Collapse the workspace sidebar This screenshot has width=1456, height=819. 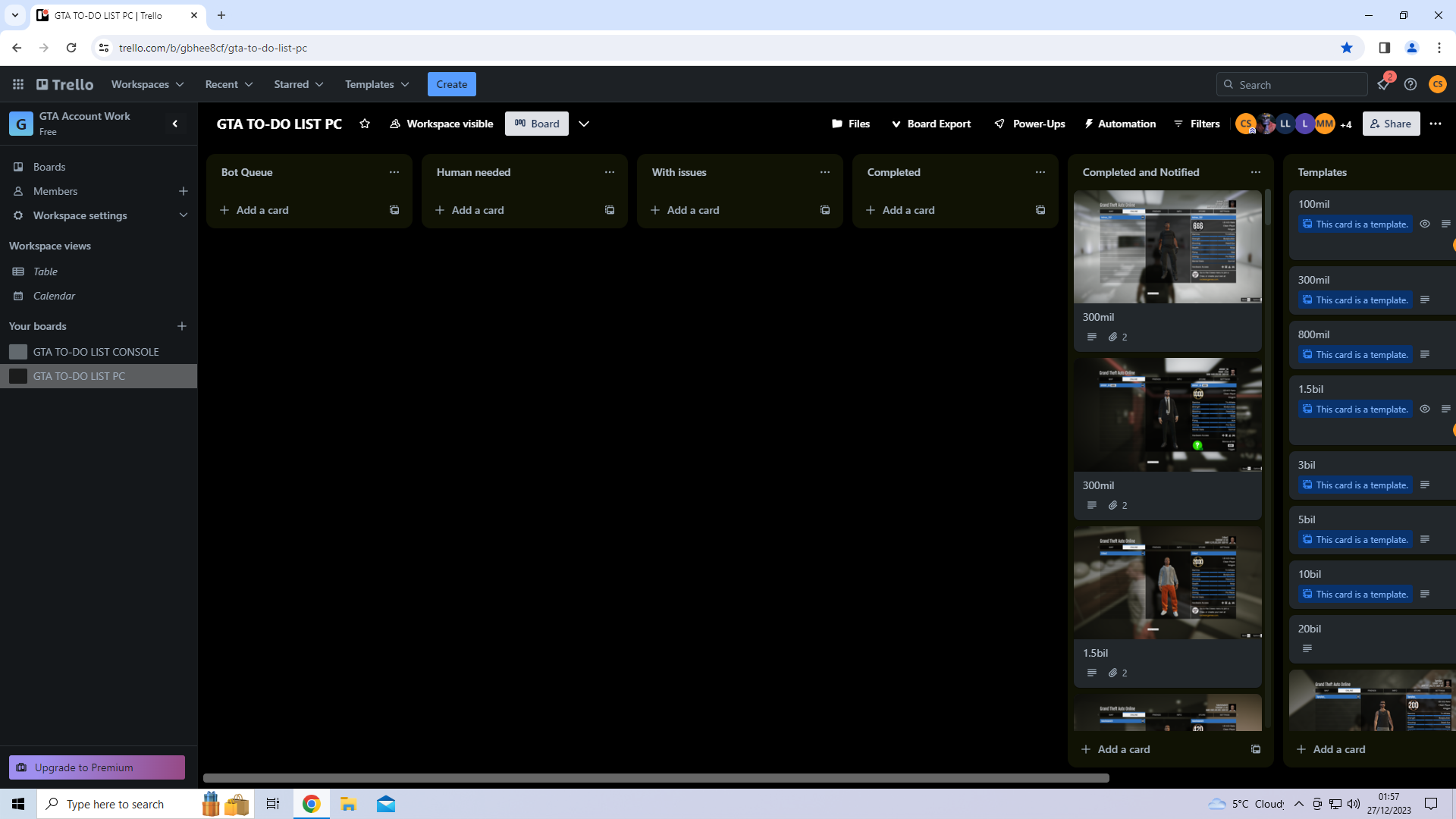175,124
